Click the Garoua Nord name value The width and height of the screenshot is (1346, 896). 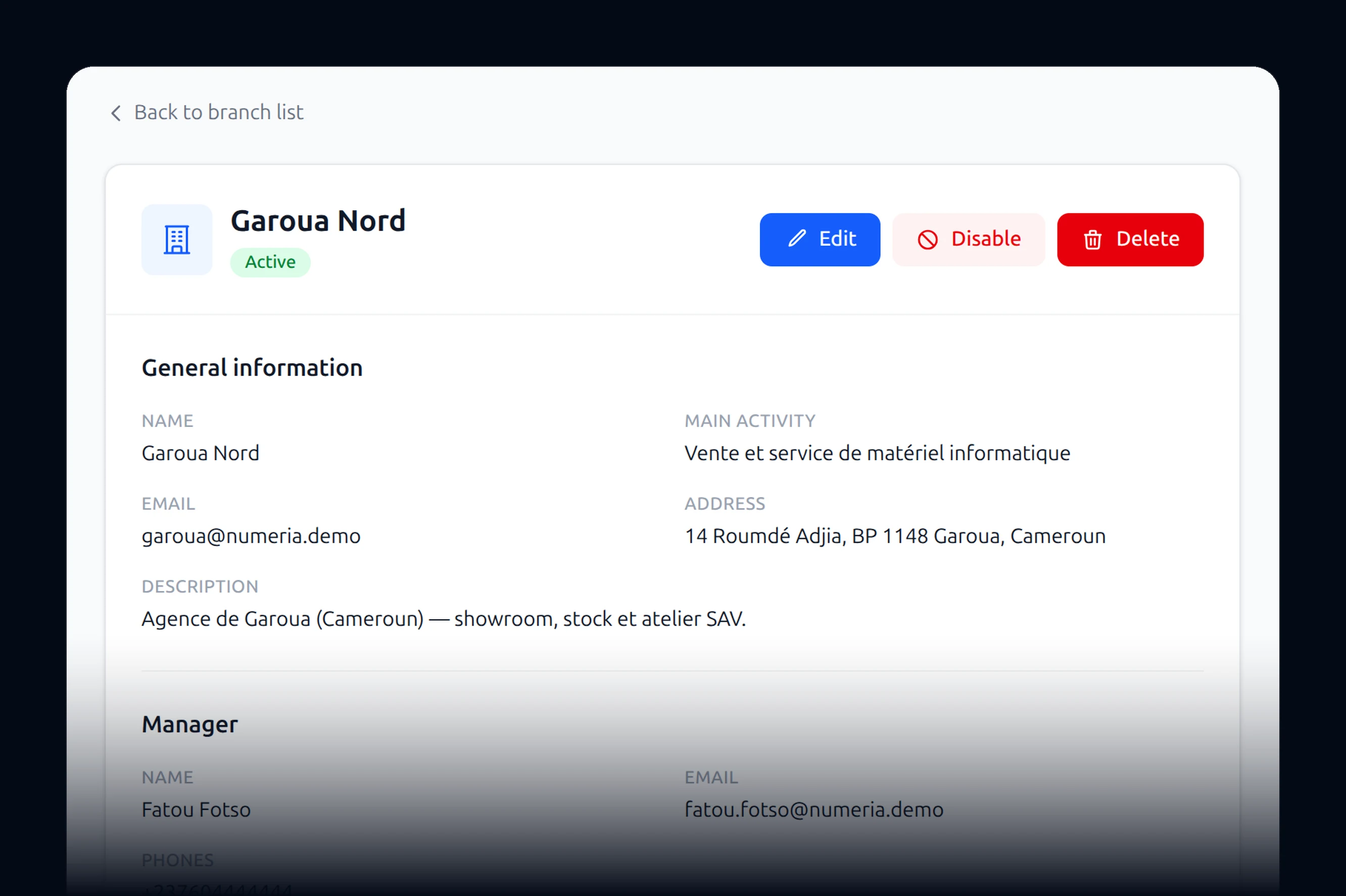pyautogui.click(x=201, y=453)
